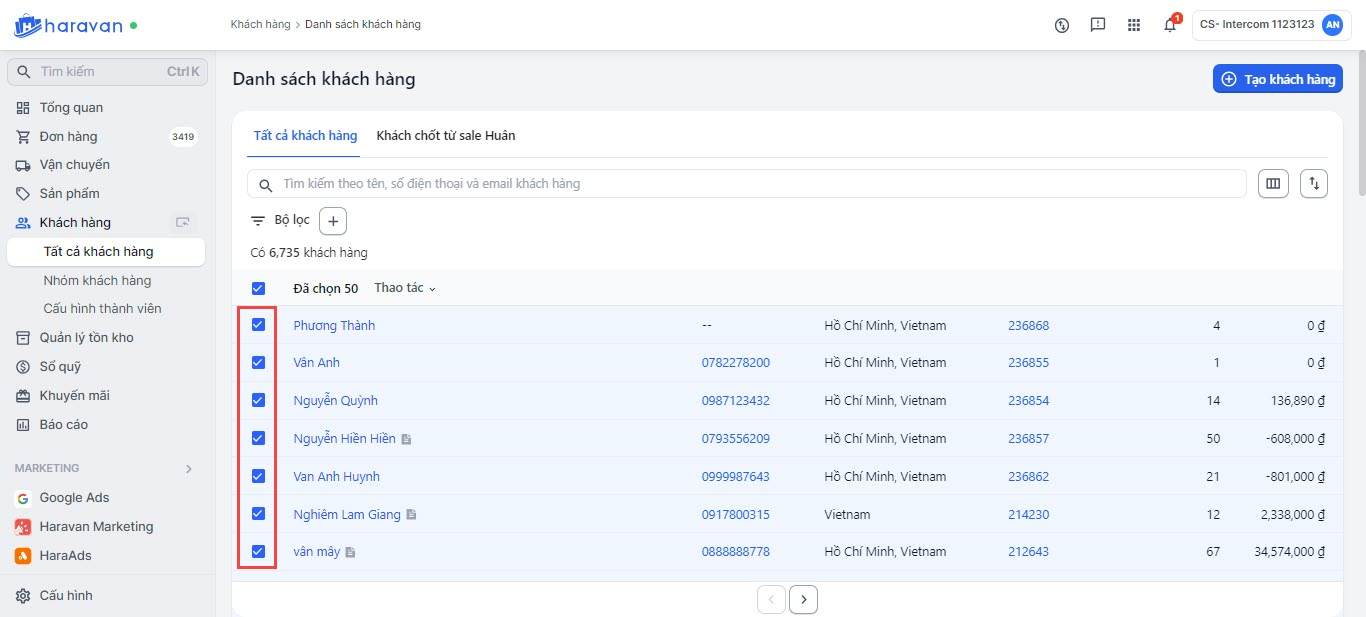The height and width of the screenshot is (617, 1366).
Task: Click the notification bell icon
Action: 1169,25
